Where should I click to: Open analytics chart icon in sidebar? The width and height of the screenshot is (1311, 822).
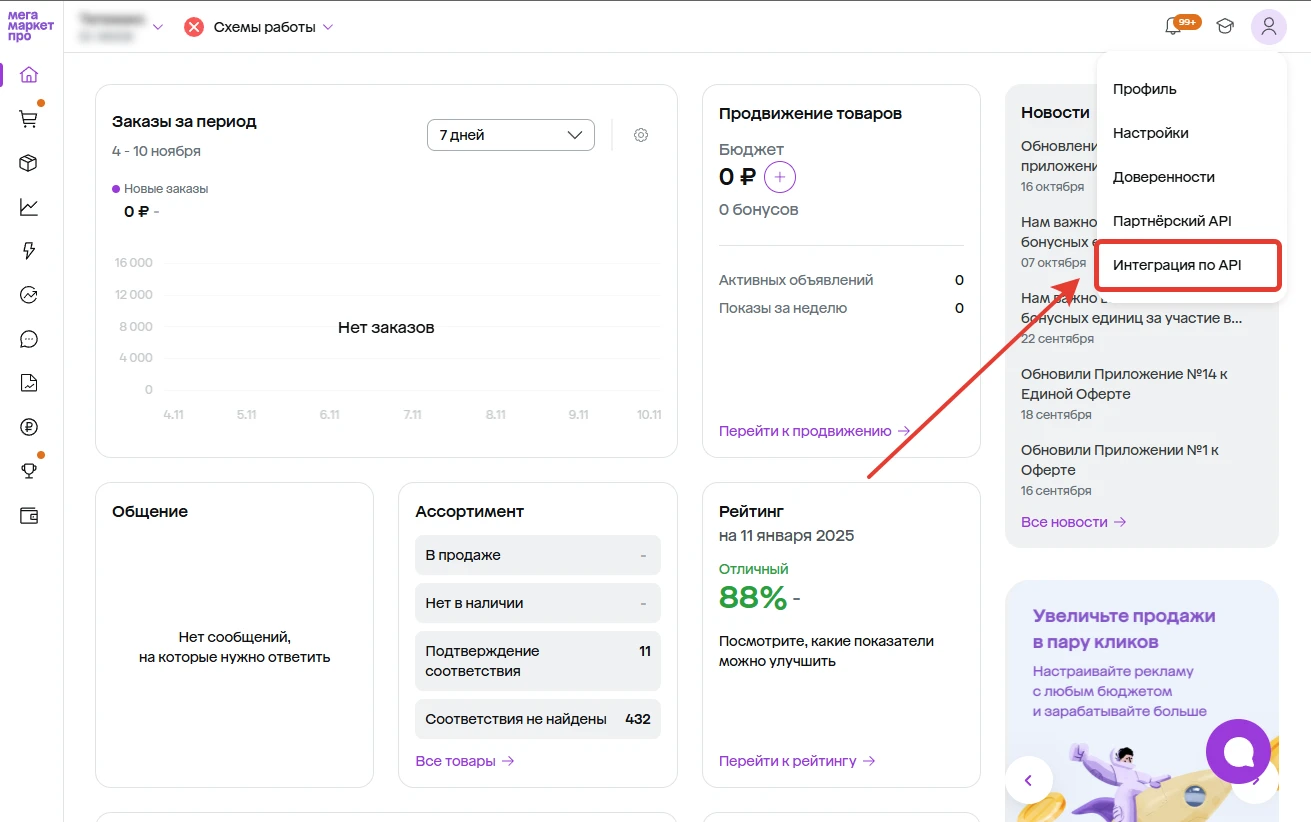[29, 207]
